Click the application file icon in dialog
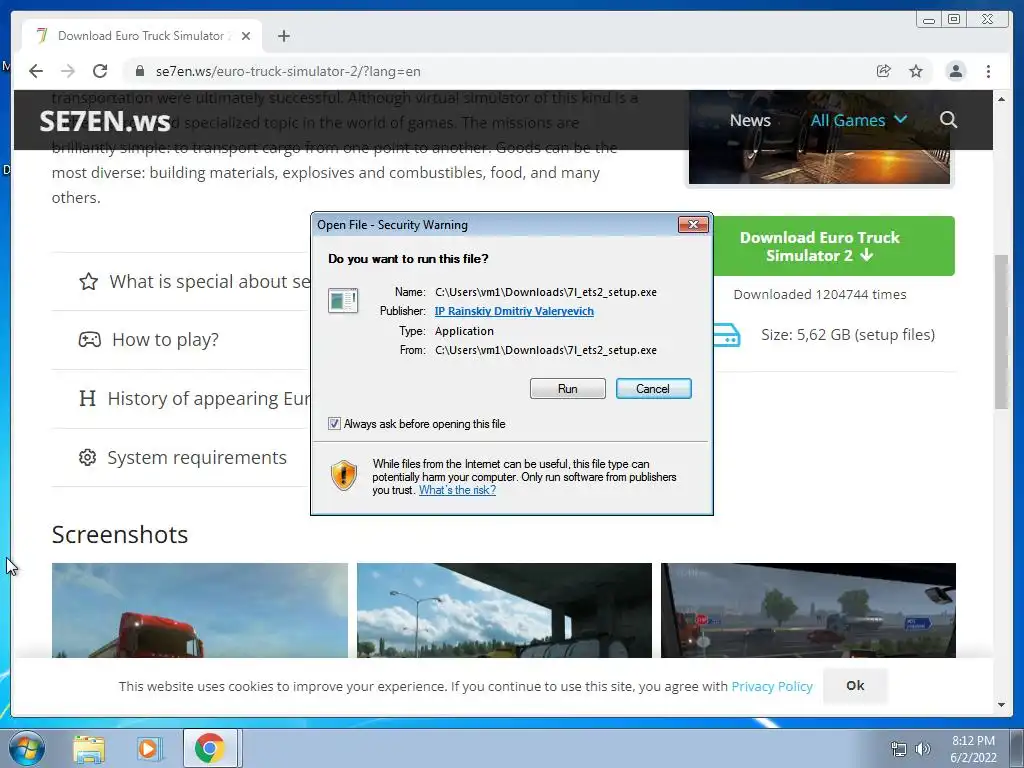Screen dimensions: 1024x768 343,301
